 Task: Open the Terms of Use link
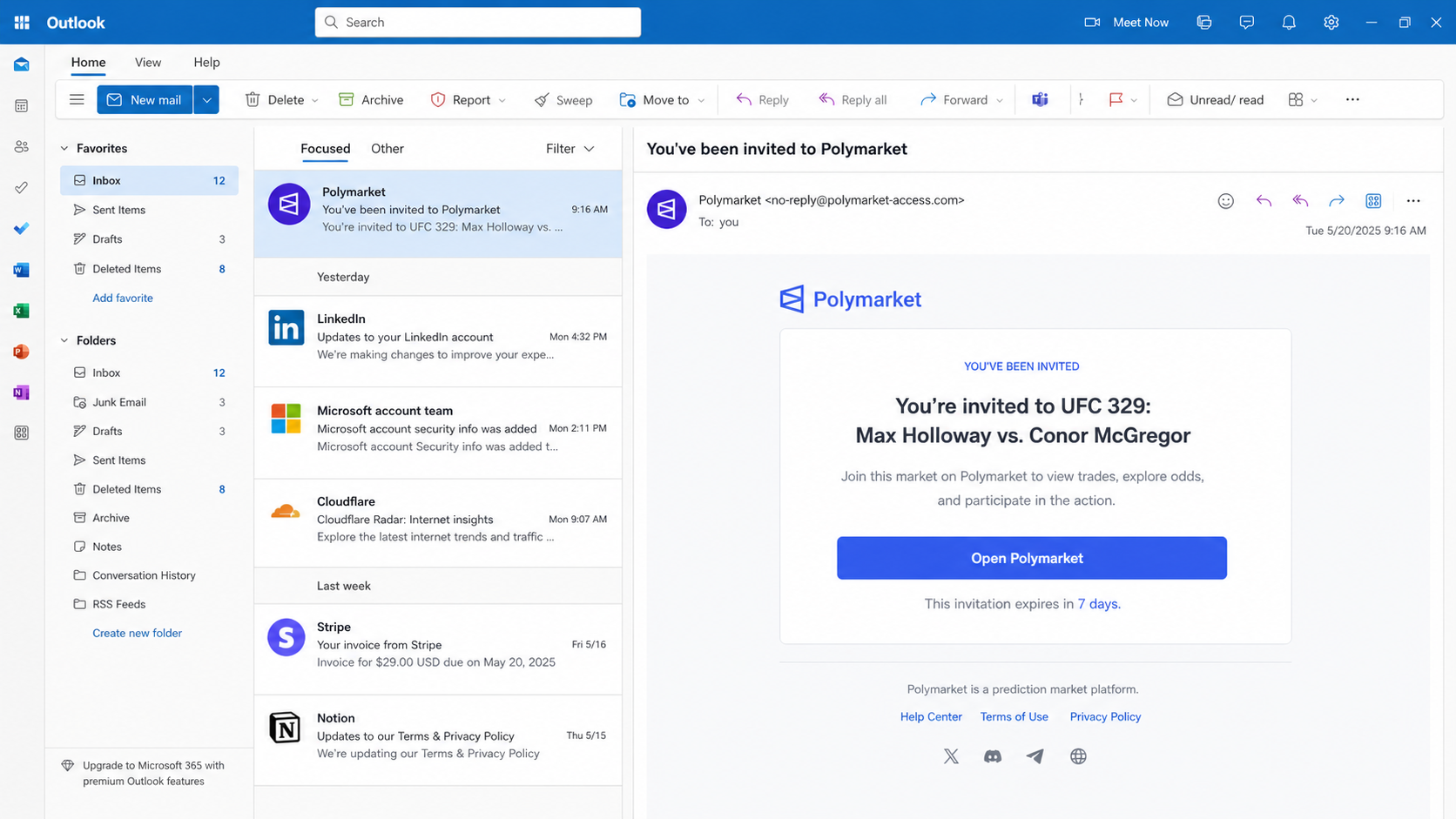pos(1014,716)
